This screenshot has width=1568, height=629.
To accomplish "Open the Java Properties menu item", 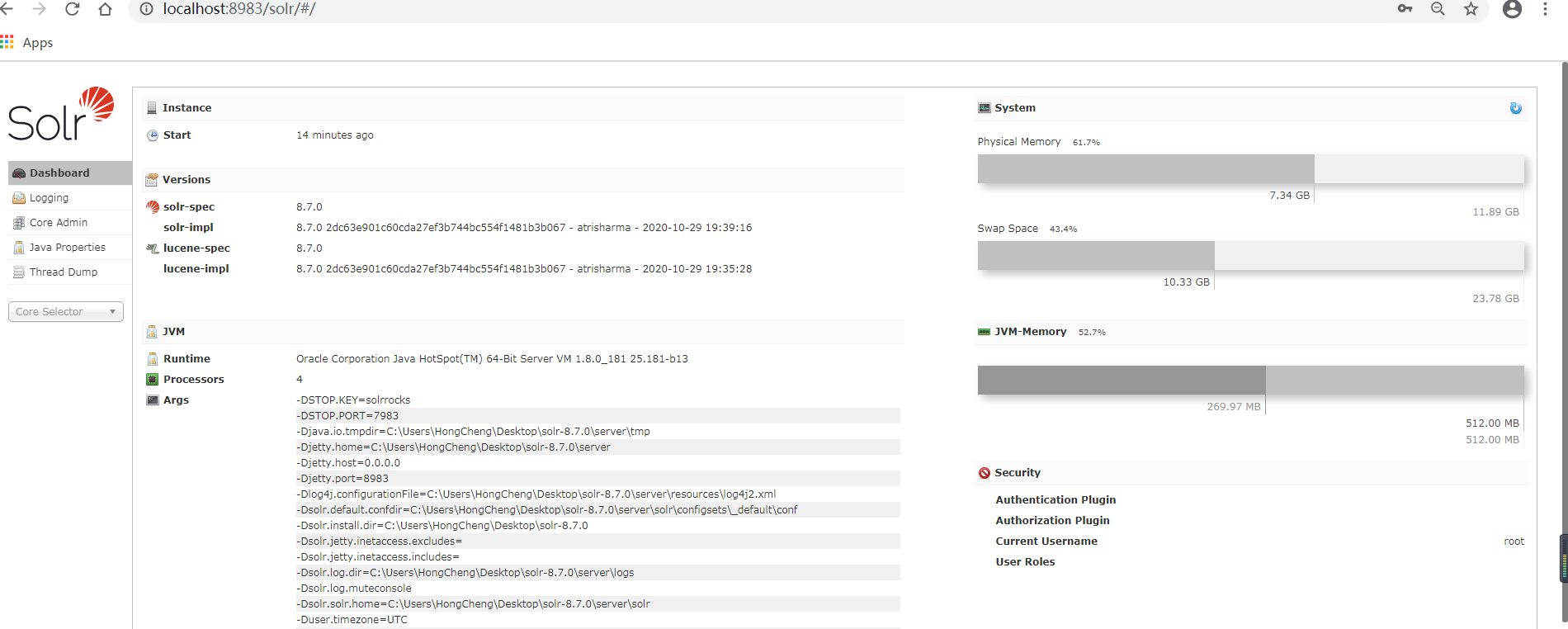I will click(x=70, y=248).
